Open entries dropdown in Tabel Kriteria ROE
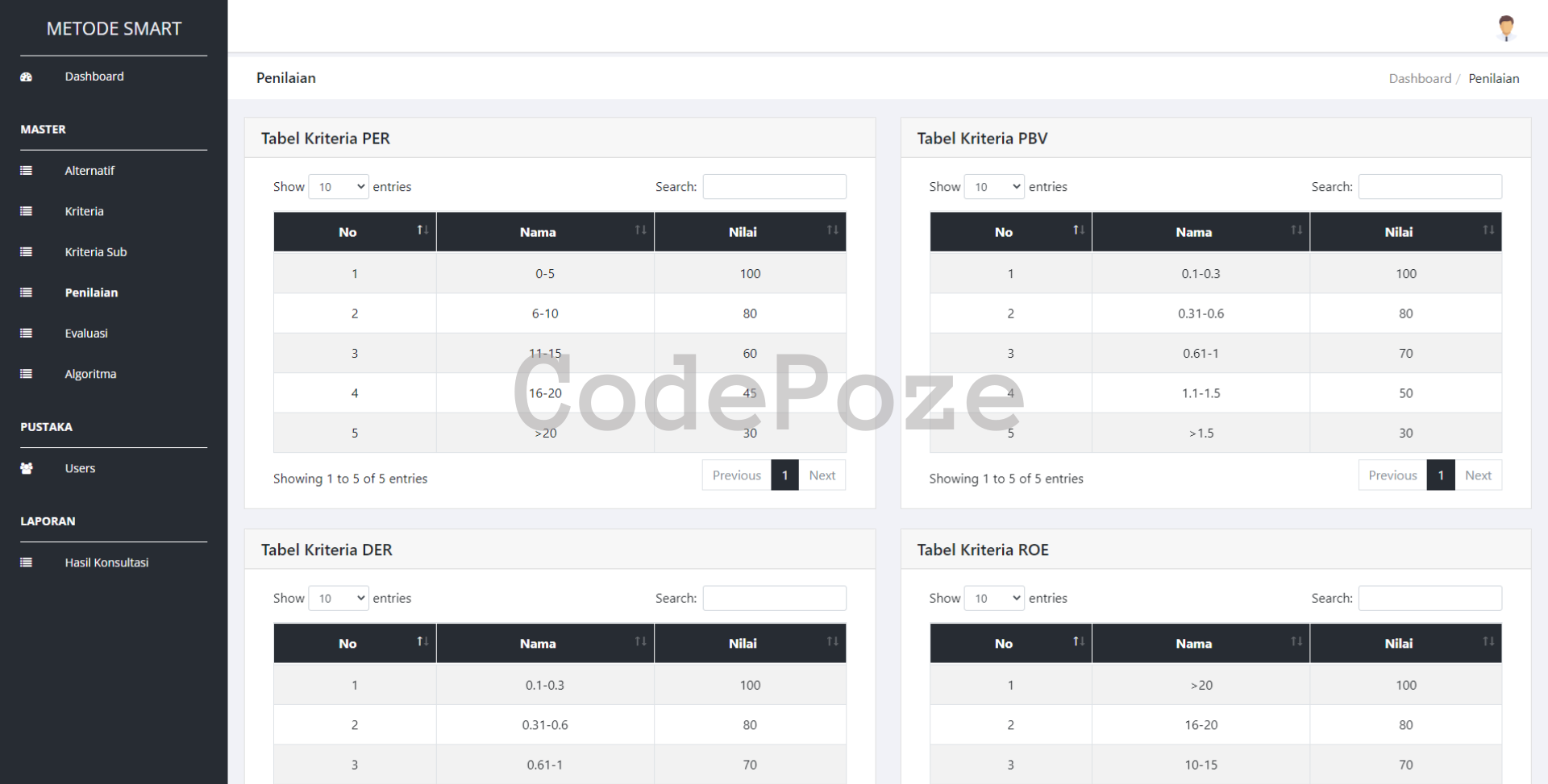This screenshot has width=1548, height=784. click(994, 599)
